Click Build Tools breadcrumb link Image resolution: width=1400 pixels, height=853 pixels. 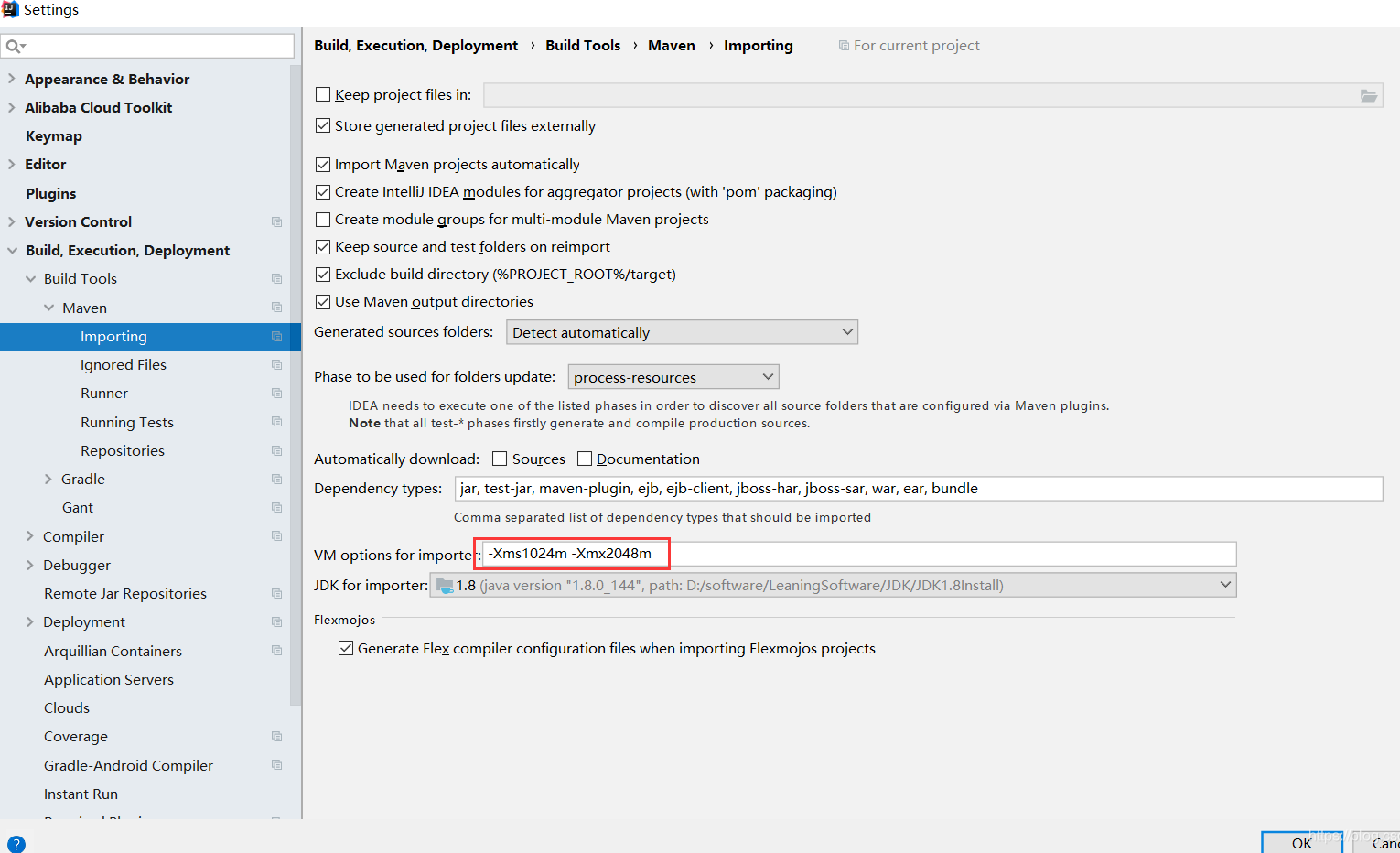583,45
